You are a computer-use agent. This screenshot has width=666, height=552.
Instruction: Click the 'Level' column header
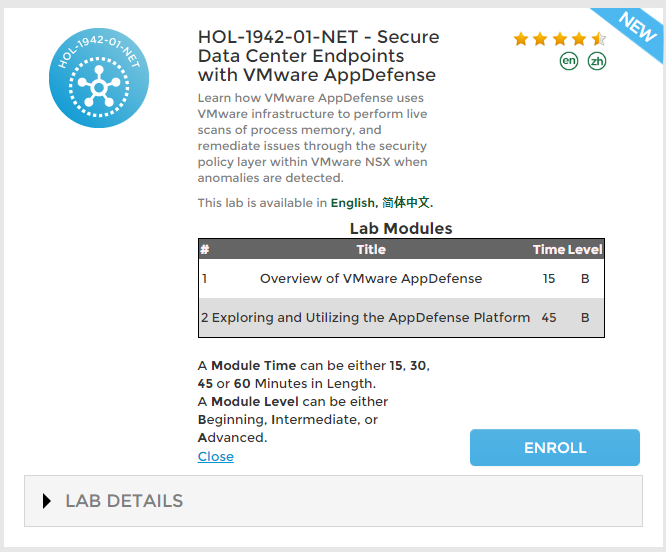pyautogui.click(x=585, y=249)
